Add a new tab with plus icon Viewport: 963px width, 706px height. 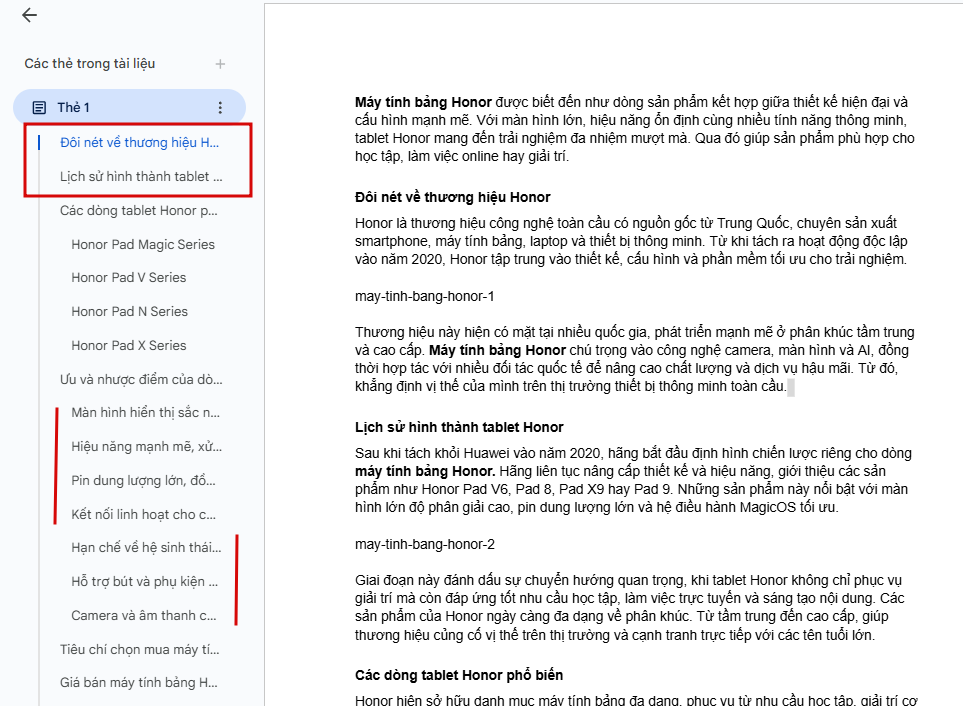(x=220, y=64)
